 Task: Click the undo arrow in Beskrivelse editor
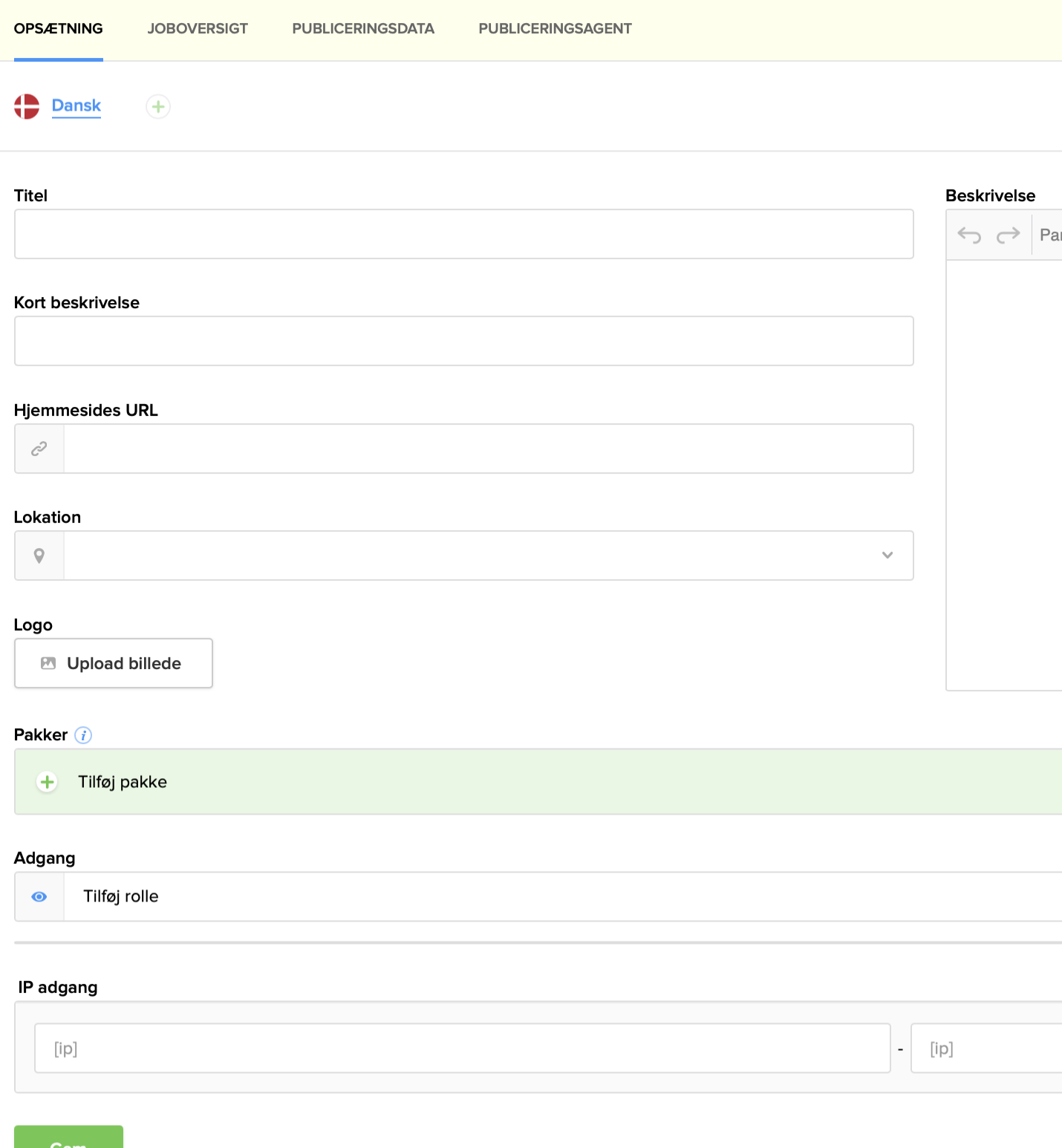click(x=969, y=235)
